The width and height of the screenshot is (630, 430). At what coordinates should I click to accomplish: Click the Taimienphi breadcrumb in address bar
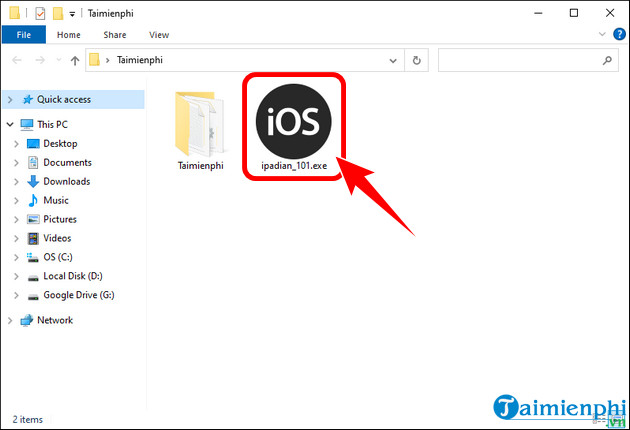pyautogui.click(x=139, y=60)
